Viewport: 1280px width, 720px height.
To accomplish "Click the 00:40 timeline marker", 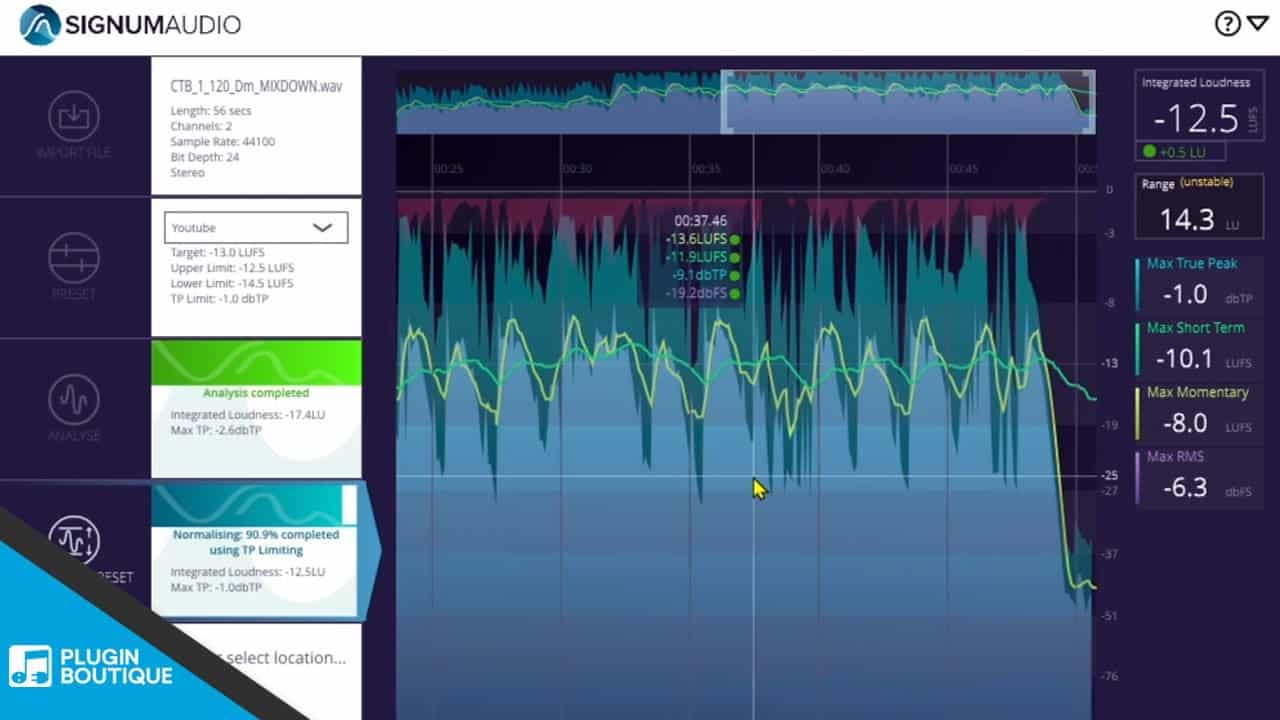I will tap(834, 169).
